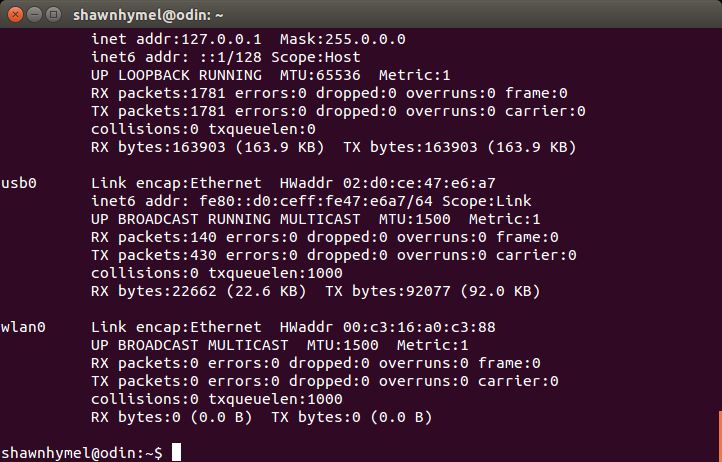
Task: Close the terminal window with the red button
Action: click(x=15, y=15)
